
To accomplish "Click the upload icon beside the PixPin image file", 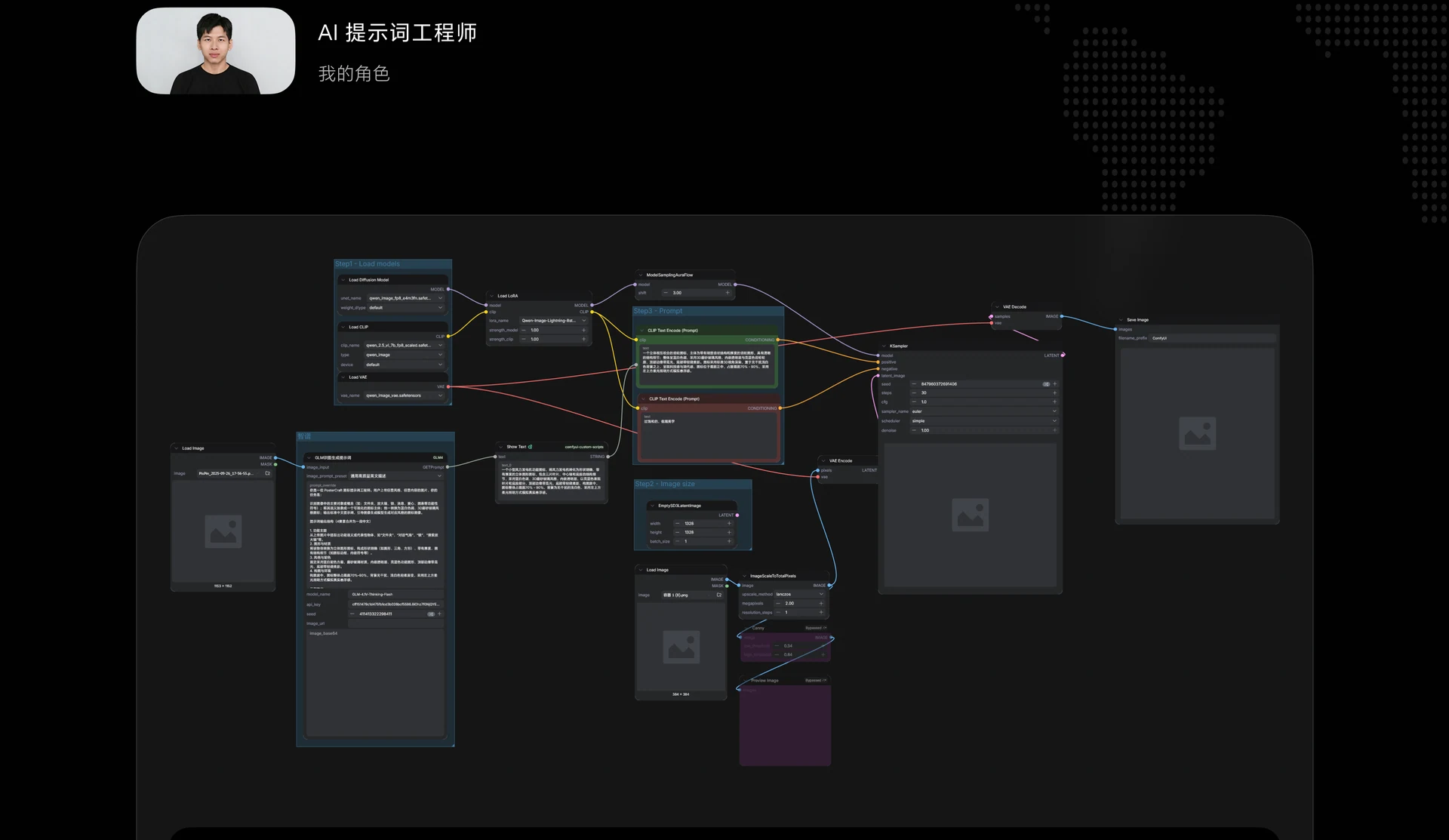I will coord(267,473).
